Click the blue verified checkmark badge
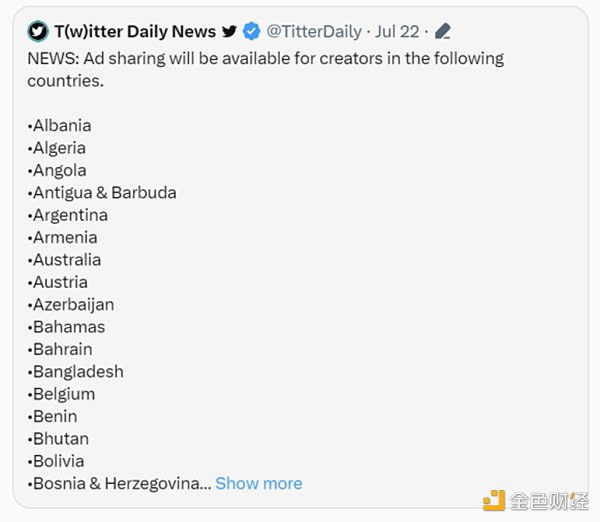This screenshot has width=600, height=522. [252, 32]
